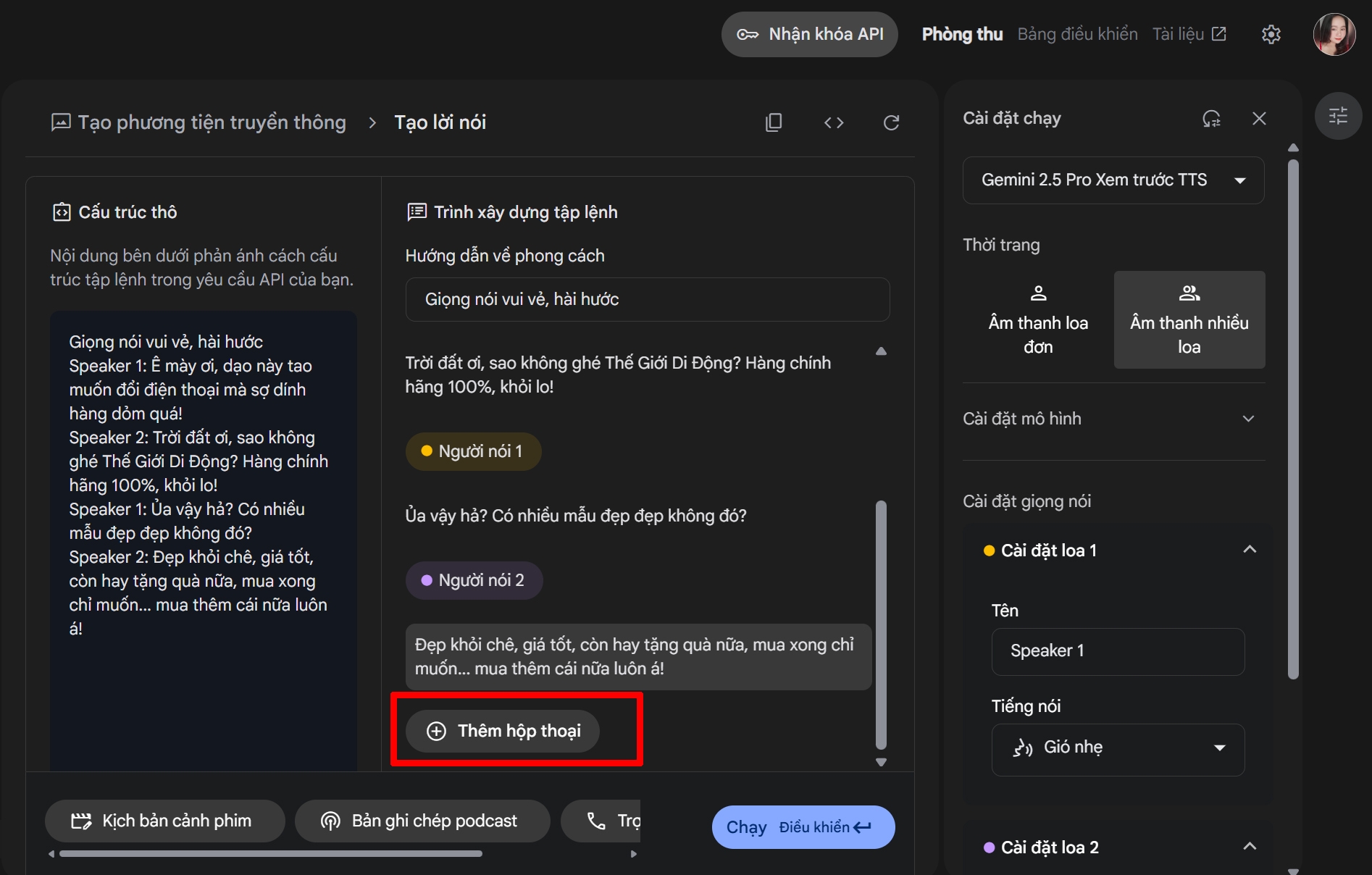The image size is (1372, 875).
Task: Click the yellow dot of Cài đặt loa 1
Action: [989, 551]
